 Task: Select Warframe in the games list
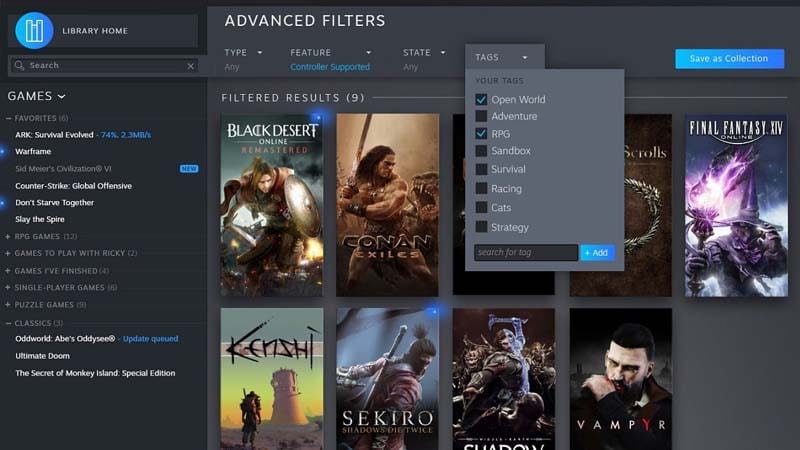tap(34, 152)
